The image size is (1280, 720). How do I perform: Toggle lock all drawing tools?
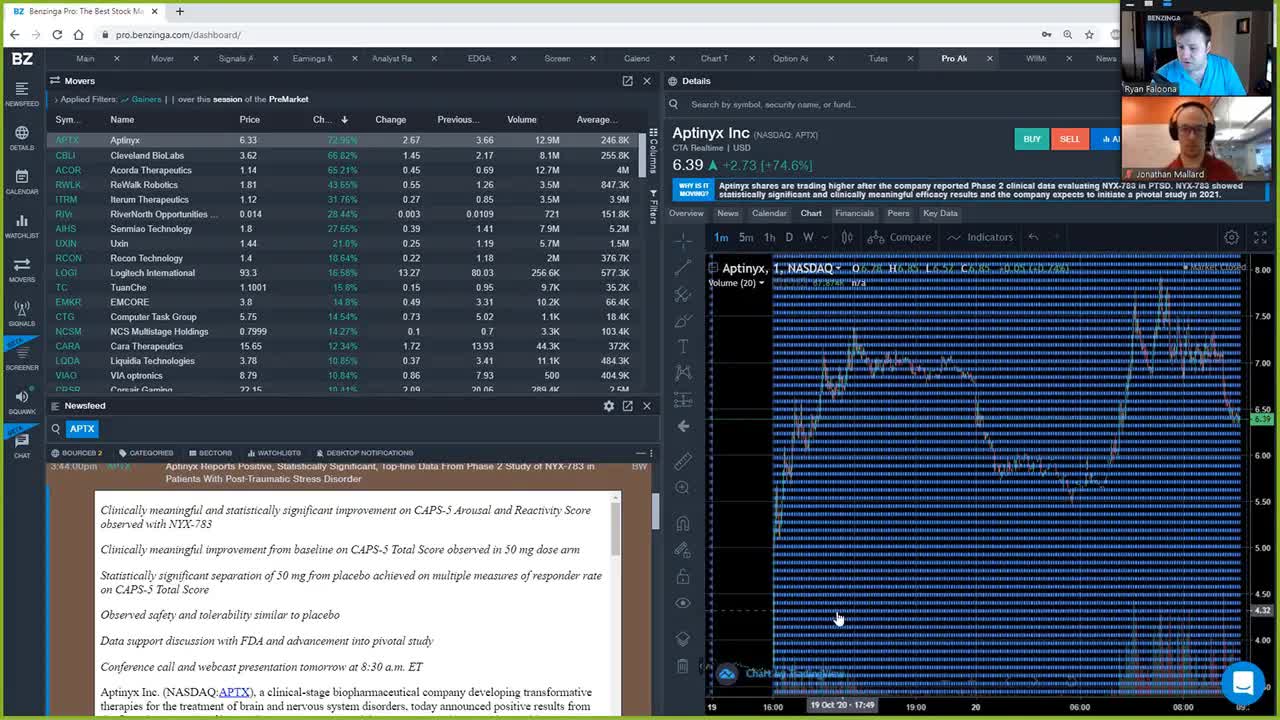tap(683, 577)
